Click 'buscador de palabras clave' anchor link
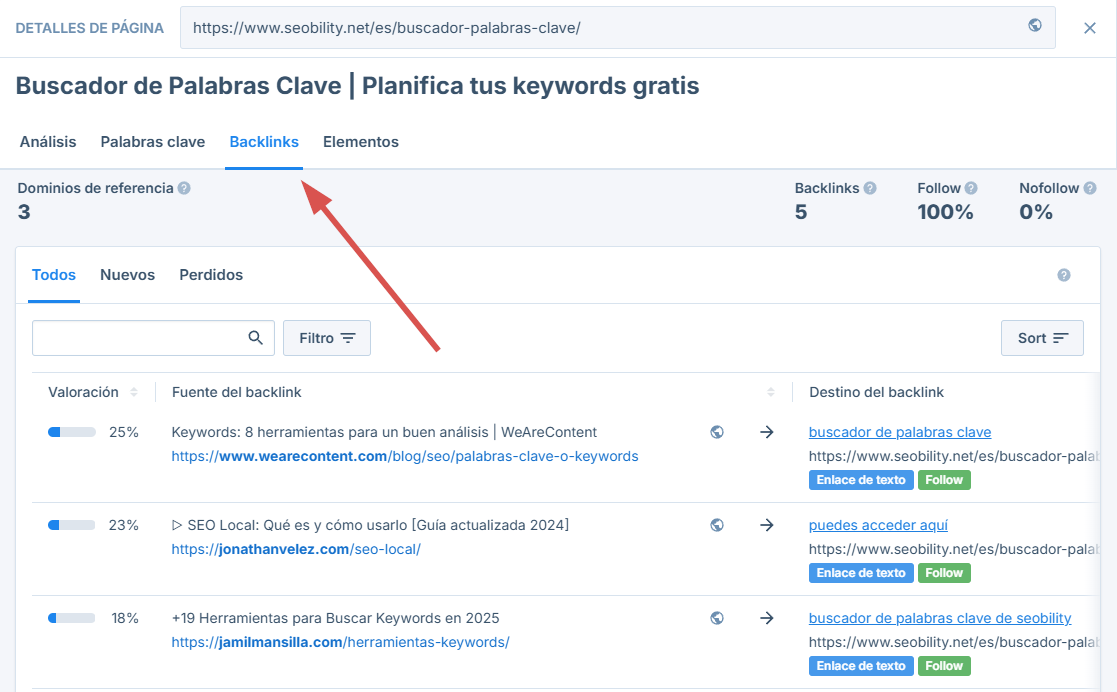Image resolution: width=1117 pixels, height=692 pixels. coord(900,432)
